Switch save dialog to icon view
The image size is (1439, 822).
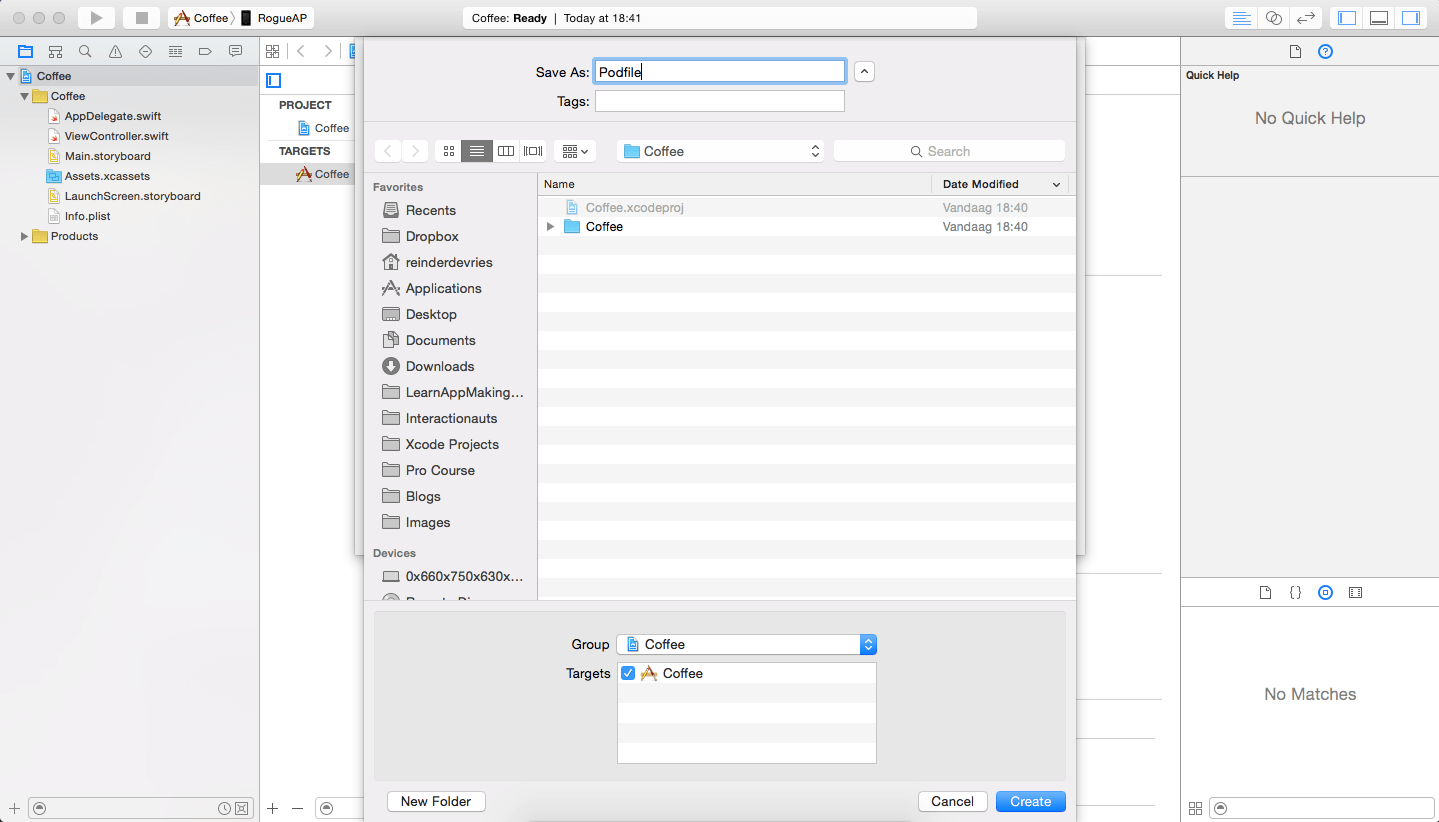coord(449,151)
